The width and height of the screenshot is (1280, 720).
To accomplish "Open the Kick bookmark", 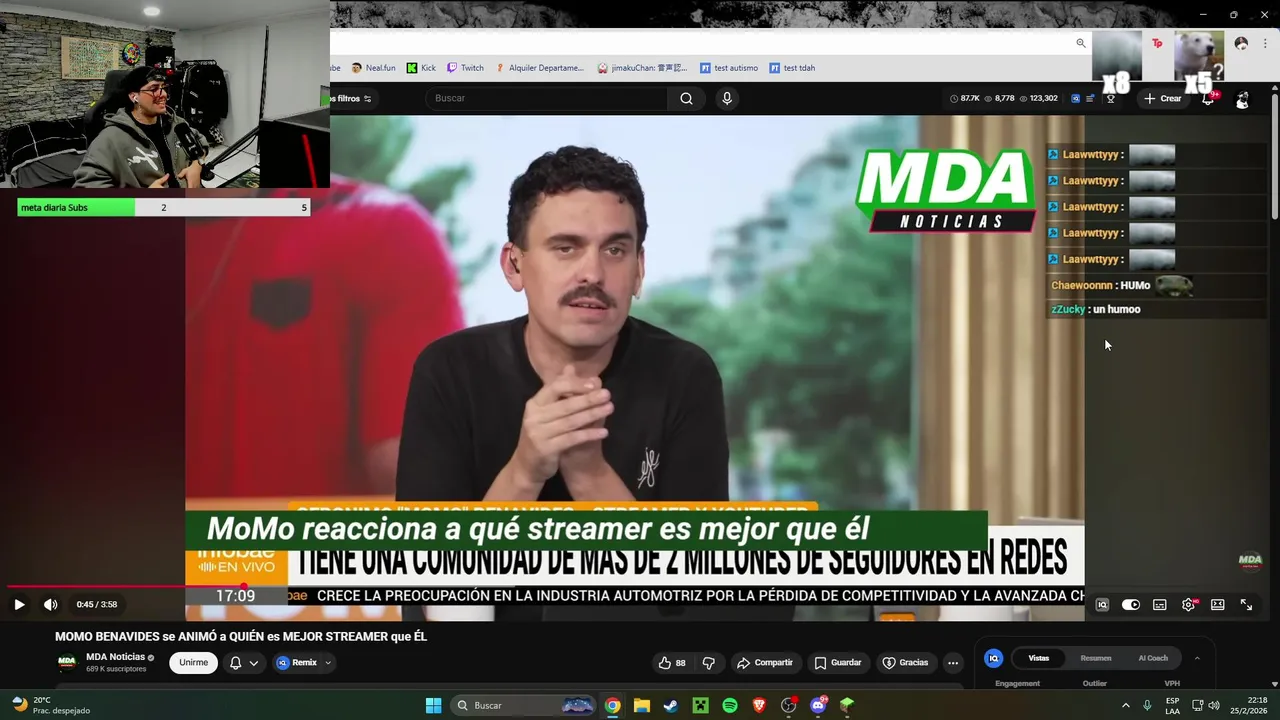I will coord(421,68).
